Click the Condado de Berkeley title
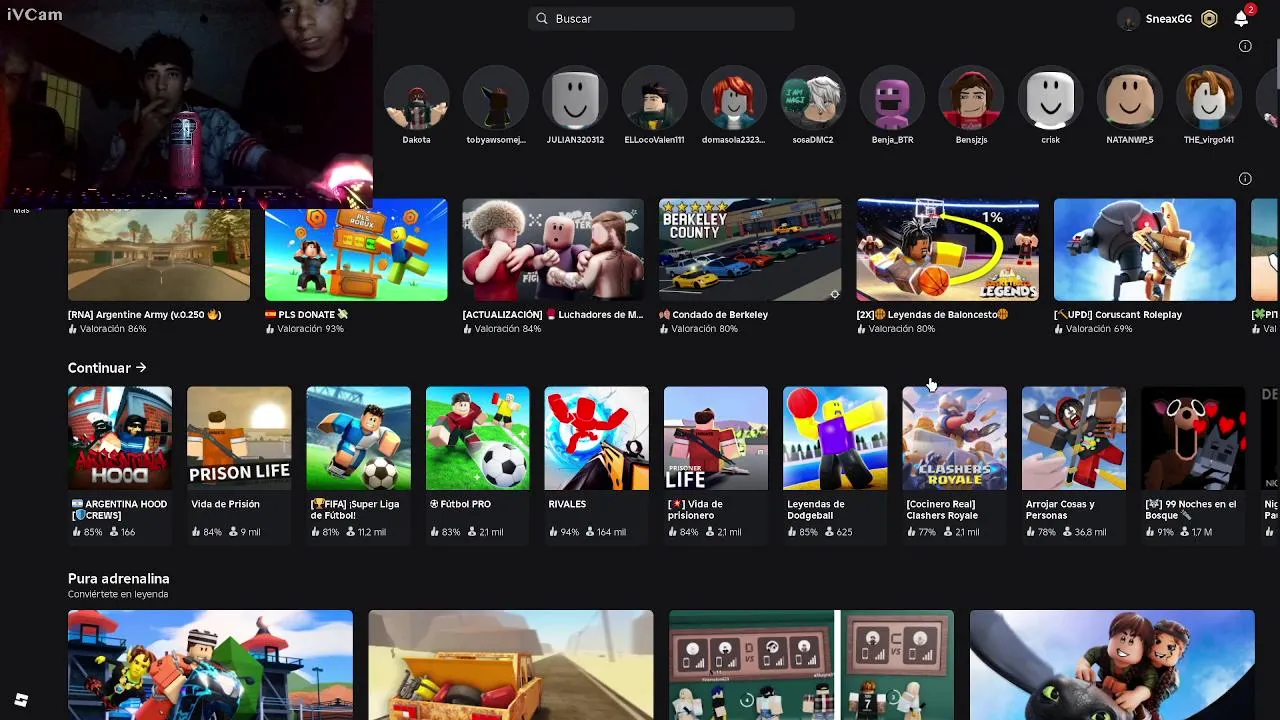Image resolution: width=1280 pixels, height=720 pixels. [714, 315]
